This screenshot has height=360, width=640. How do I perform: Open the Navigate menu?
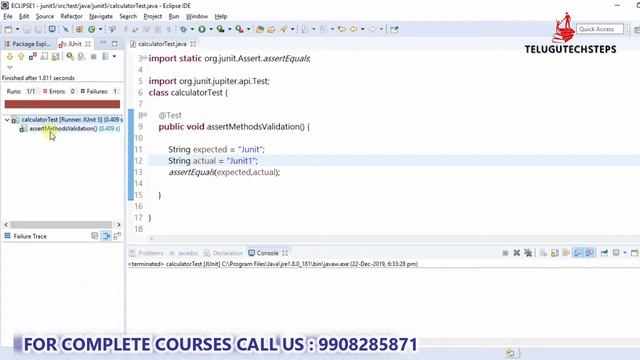point(101,16)
